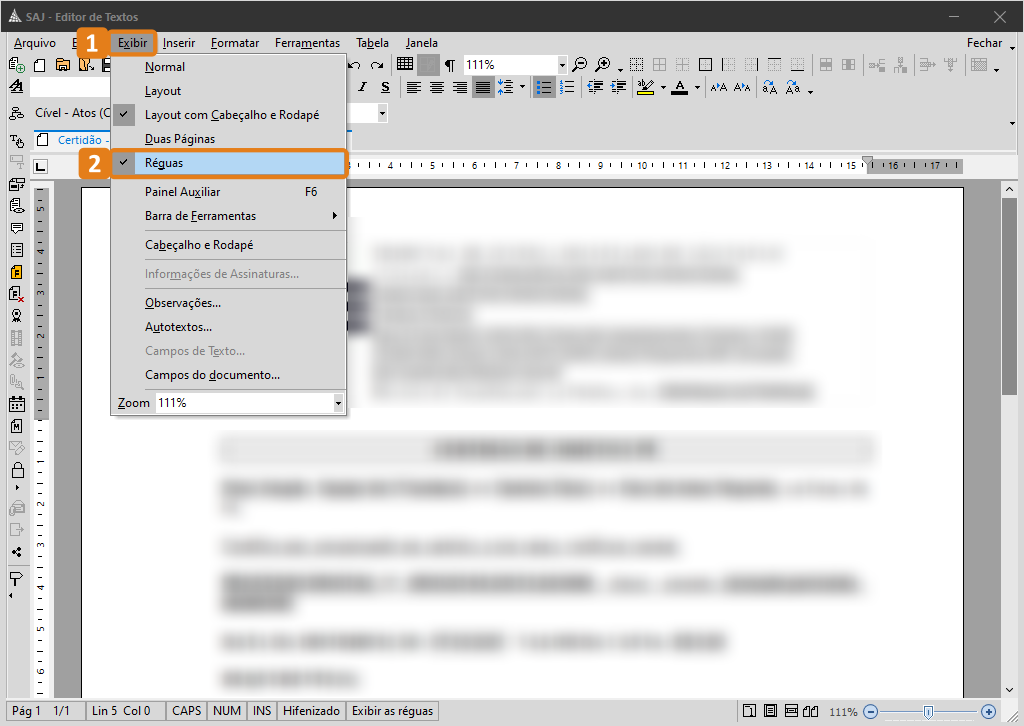Open the Formatar menu
Viewport: 1024px width, 726px height.
coord(235,43)
